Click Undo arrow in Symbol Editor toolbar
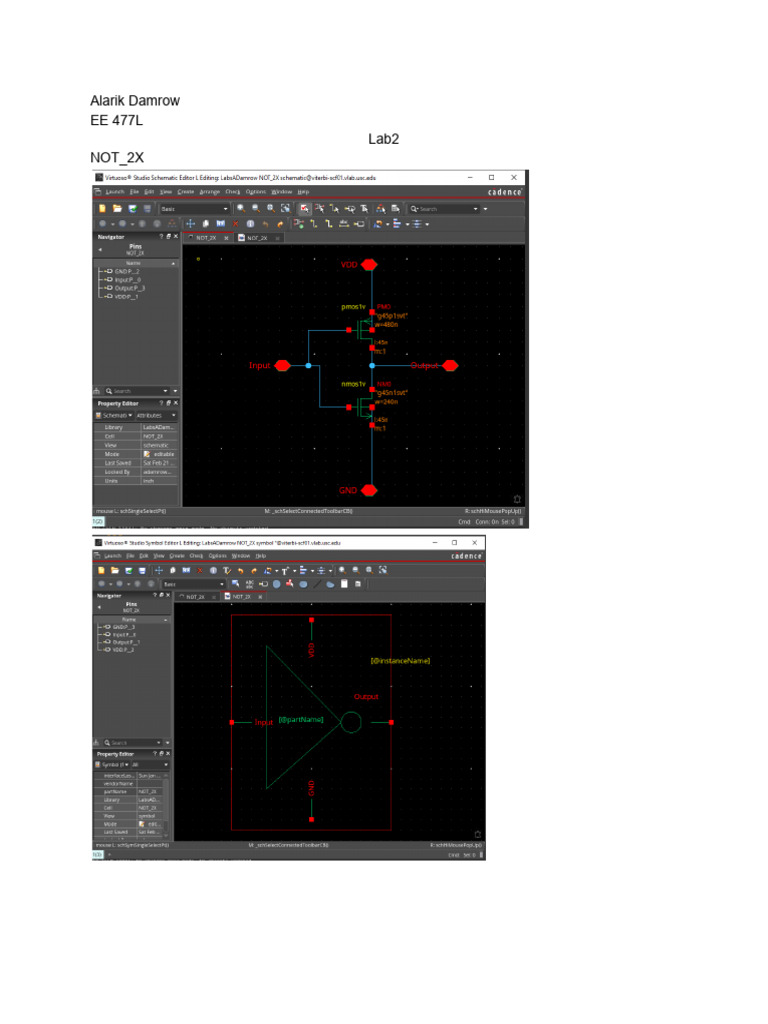The image size is (768, 1024). [x=241, y=570]
